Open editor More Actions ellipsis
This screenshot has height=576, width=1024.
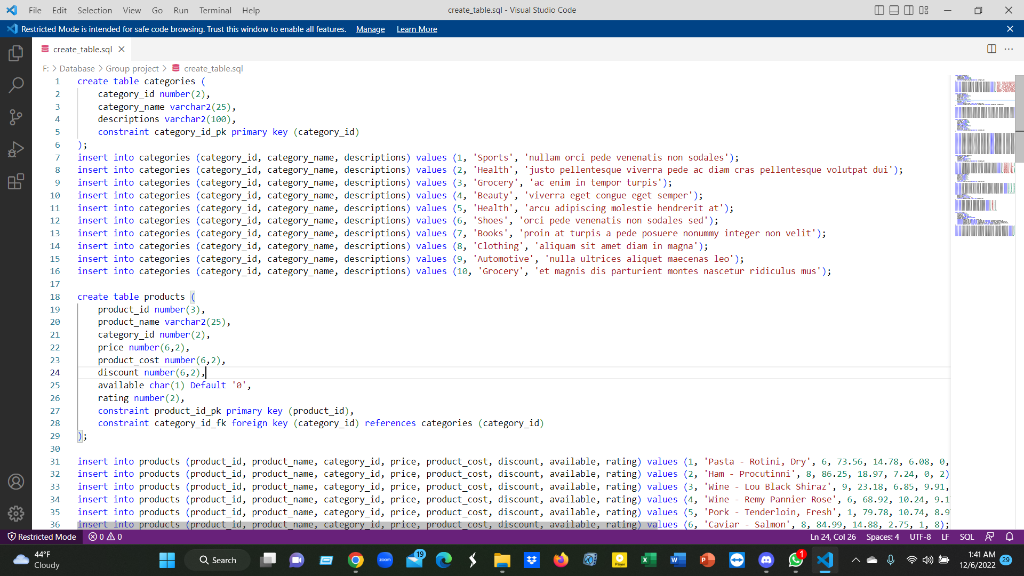point(1009,49)
